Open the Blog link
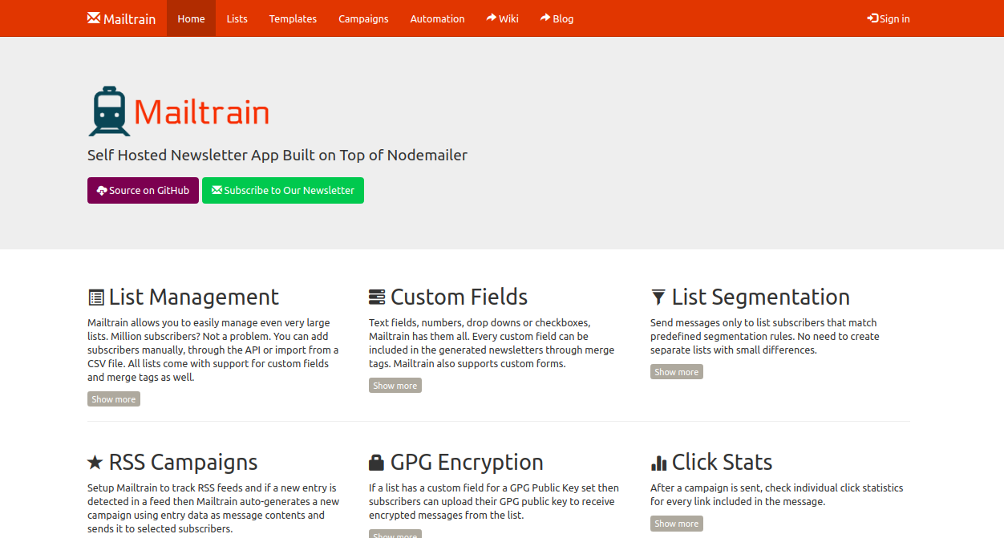Screen dimensions: 1004x539 (556, 19)
